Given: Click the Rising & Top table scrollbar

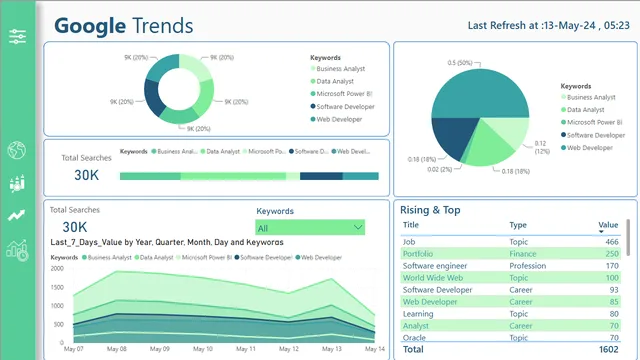Looking at the screenshot, I should tap(628, 238).
